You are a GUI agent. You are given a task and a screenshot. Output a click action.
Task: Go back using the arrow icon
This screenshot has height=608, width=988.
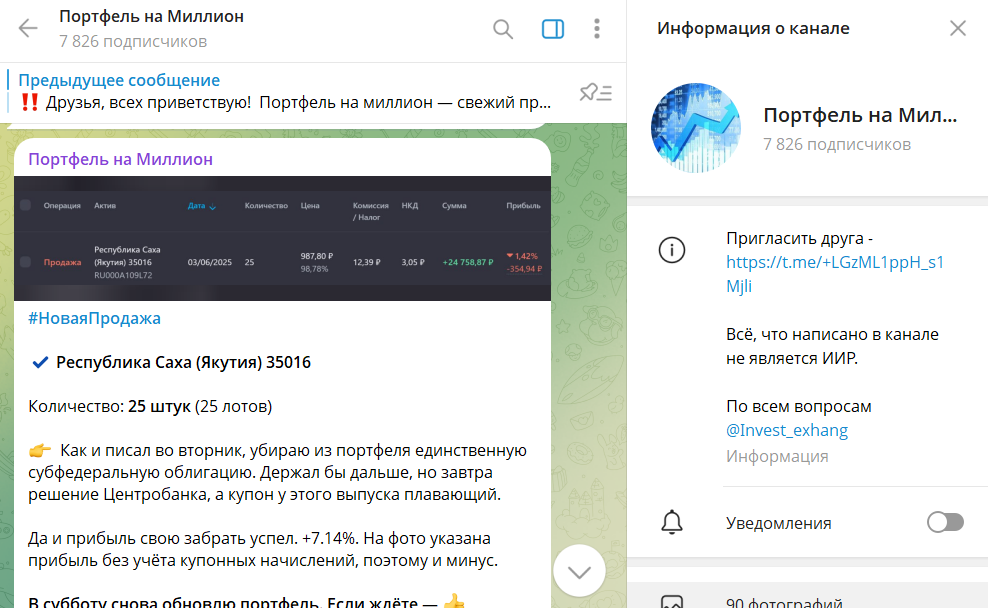[28, 28]
